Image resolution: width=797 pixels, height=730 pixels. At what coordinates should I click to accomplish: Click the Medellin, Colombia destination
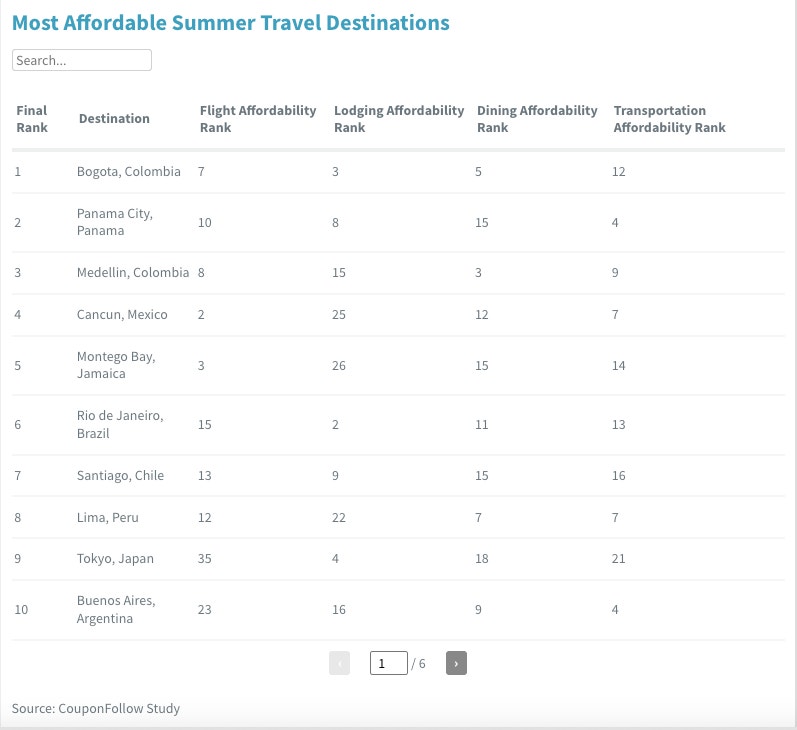coord(133,272)
